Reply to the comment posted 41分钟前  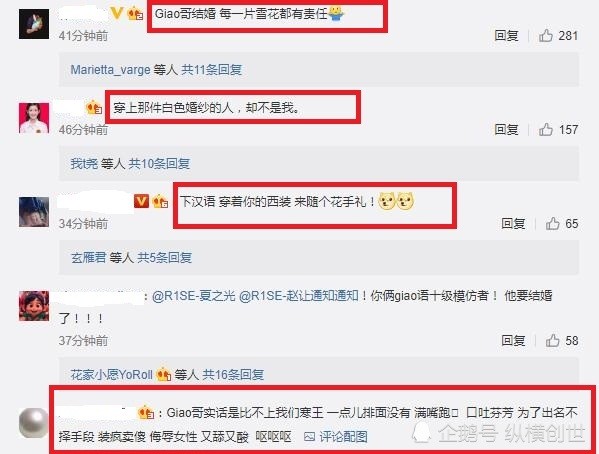click(506, 36)
